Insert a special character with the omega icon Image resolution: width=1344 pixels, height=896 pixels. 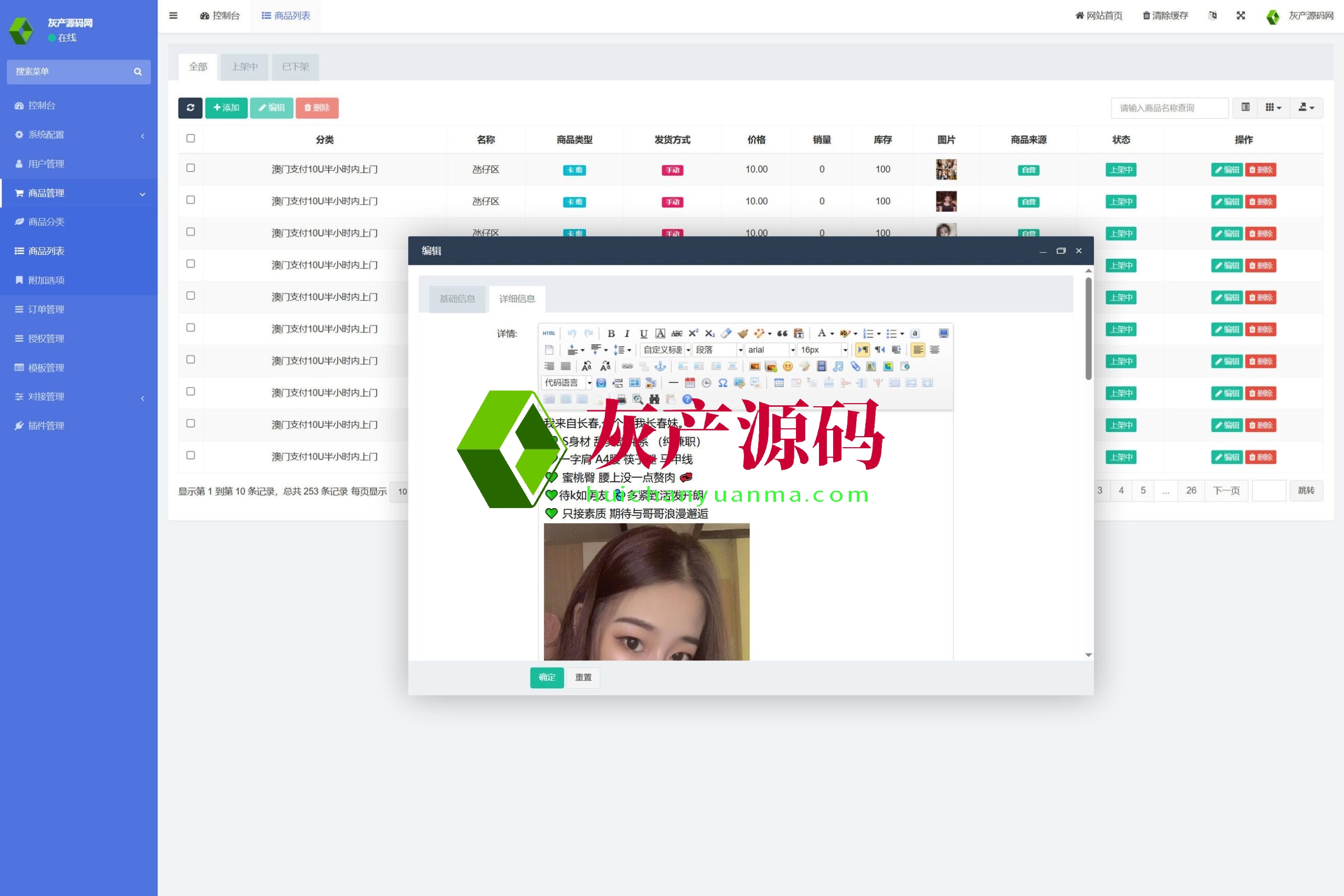click(x=722, y=383)
